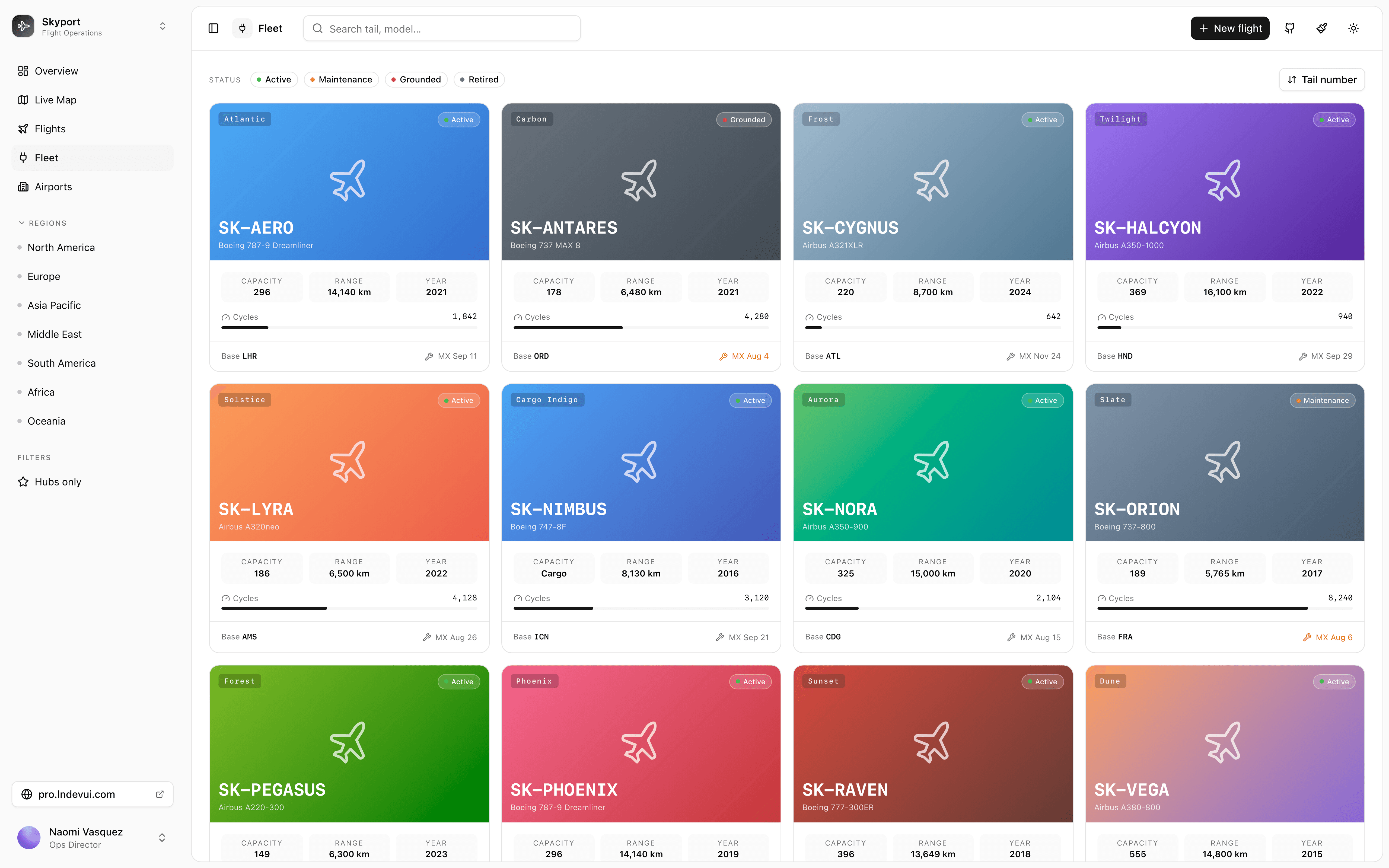Click the Cargo Indigo label on SK-NIMBUS card
Image resolution: width=1389 pixels, height=868 pixels.
click(547, 400)
